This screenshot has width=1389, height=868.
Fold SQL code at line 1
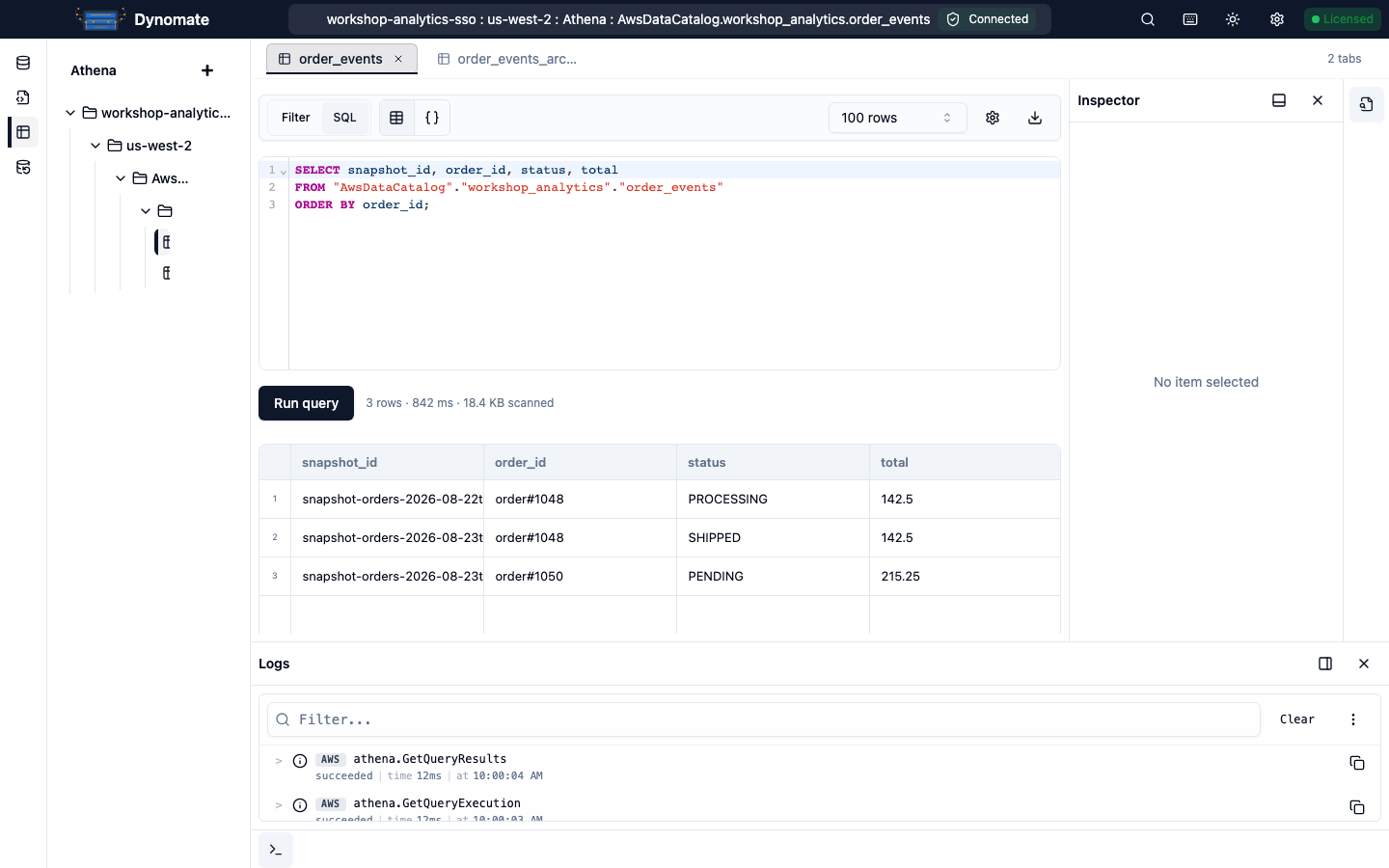coord(284,171)
